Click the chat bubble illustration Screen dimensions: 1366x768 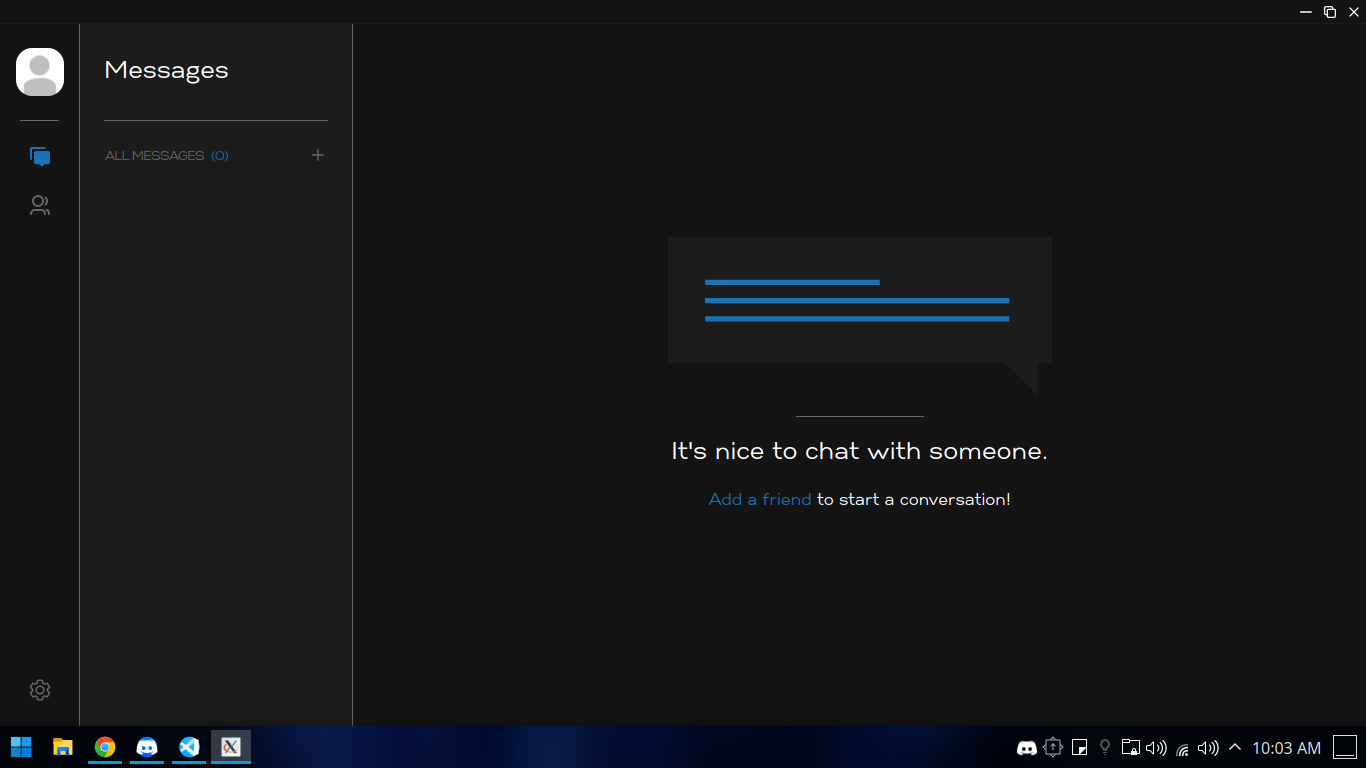(860, 315)
